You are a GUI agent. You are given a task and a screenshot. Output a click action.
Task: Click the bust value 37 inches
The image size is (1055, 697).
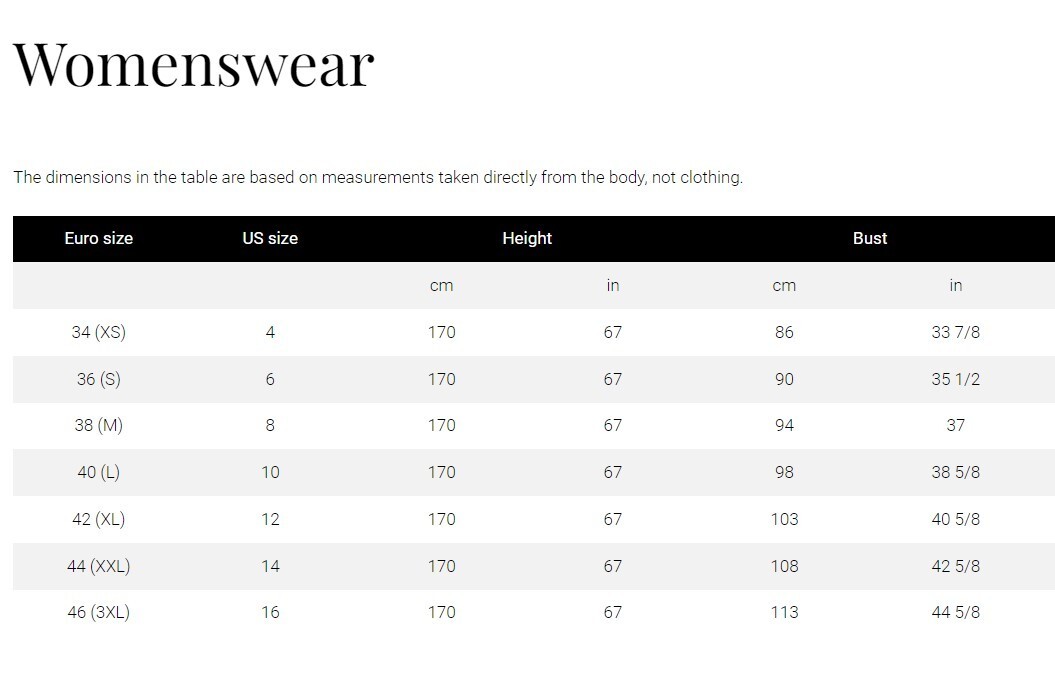click(955, 425)
